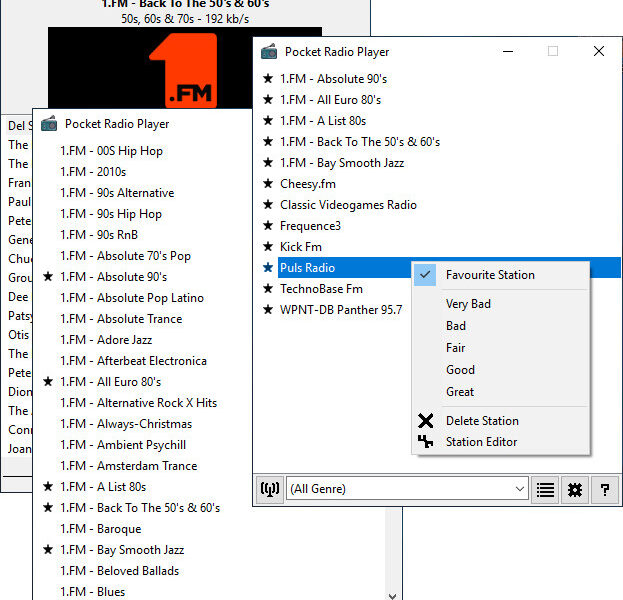Click the radio icon in left window title
This screenshot has height=600, width=623.
tap(49, 124)
